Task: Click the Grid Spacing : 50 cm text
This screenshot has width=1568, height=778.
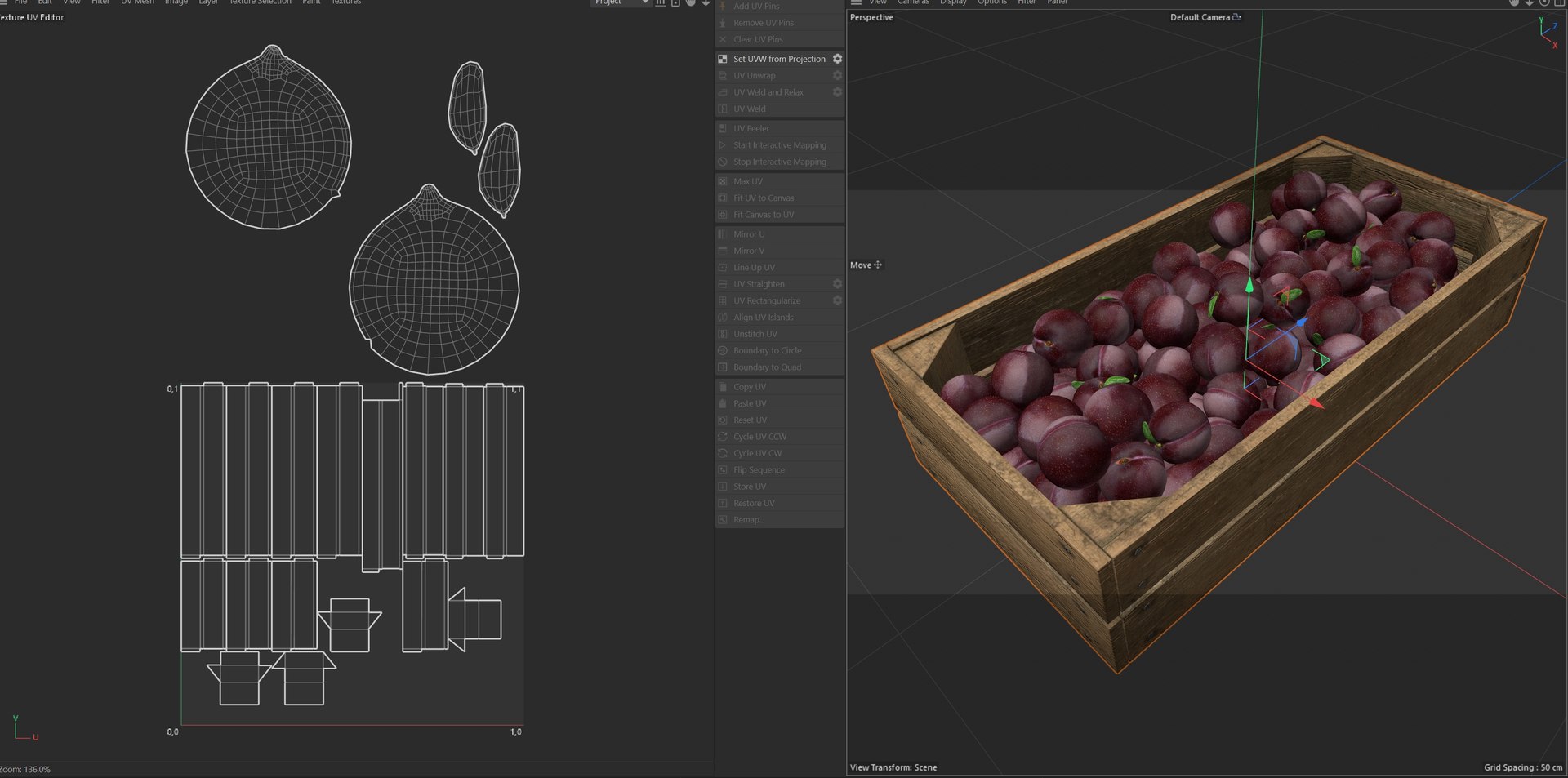Action: coord(1522,767)
